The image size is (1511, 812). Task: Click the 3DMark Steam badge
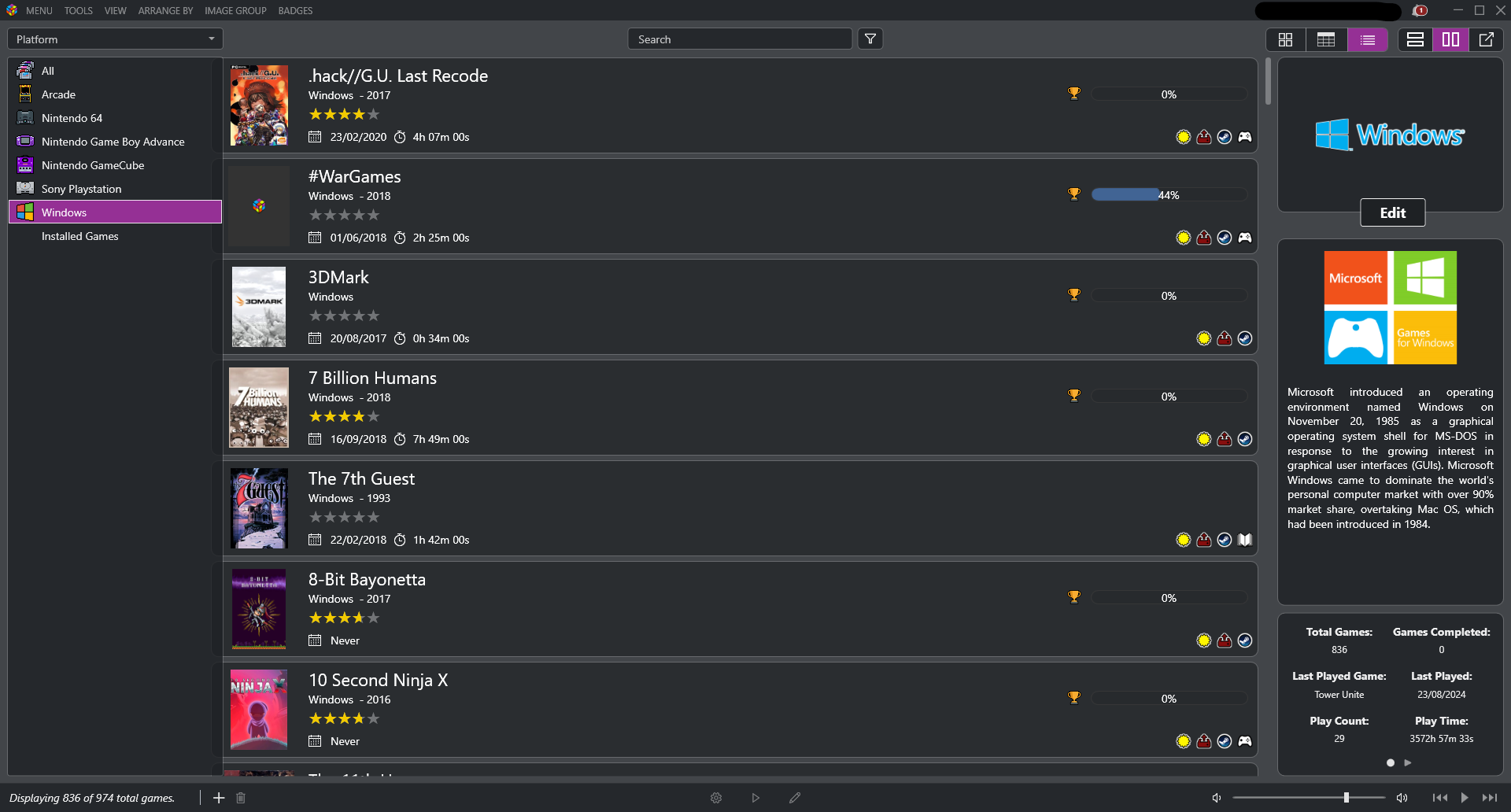point(1245,338)
